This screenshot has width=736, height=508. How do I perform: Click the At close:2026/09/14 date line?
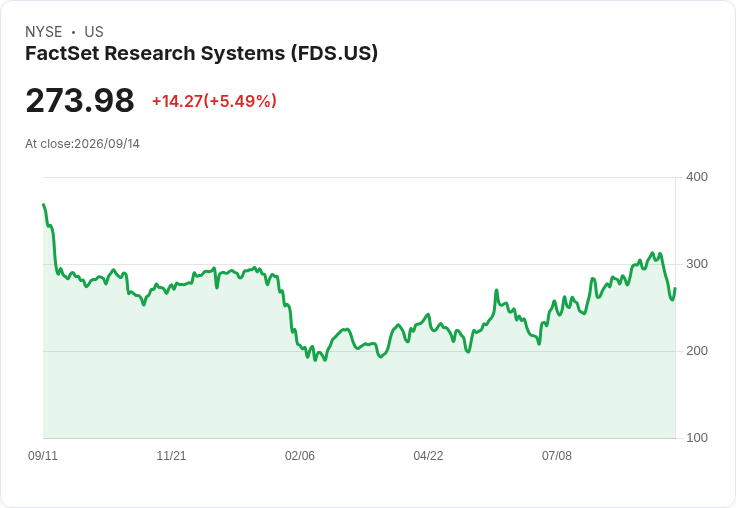point(83,144)
